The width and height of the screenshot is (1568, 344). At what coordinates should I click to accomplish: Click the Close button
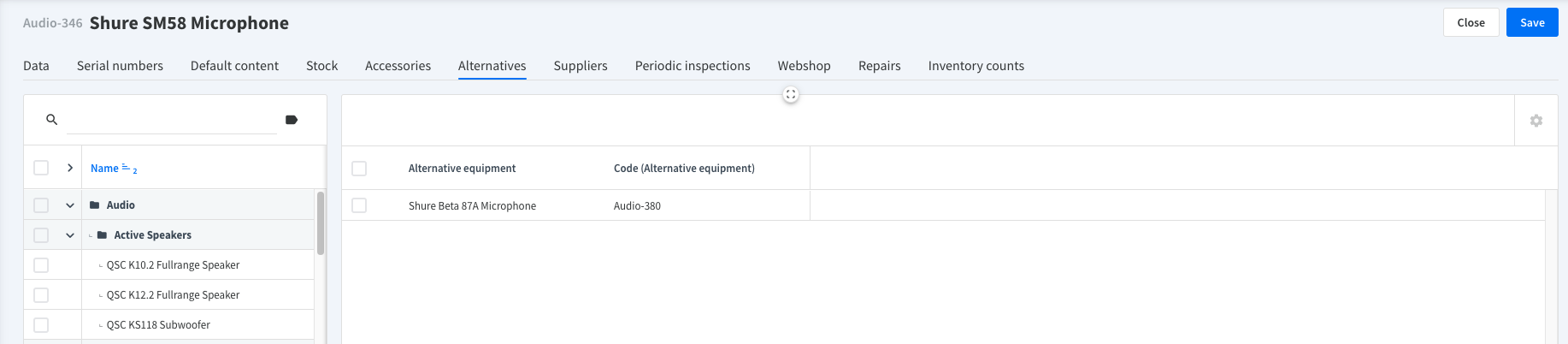click(x=1471, y=23)
